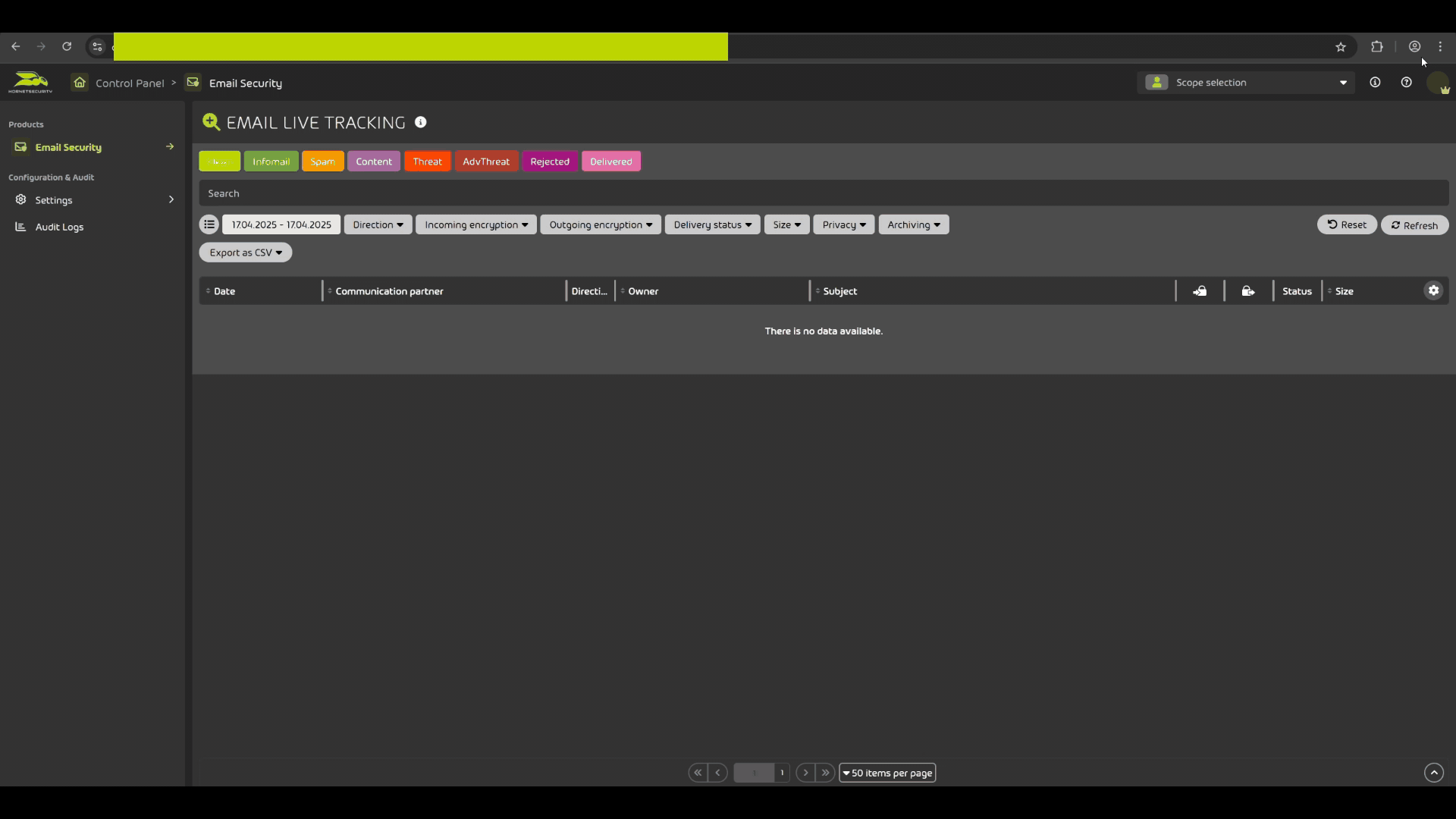The height and width of the screenshot is (819, 1456).
Task: Open the Export as CSV dropdown
Action: tap(246, 253)
